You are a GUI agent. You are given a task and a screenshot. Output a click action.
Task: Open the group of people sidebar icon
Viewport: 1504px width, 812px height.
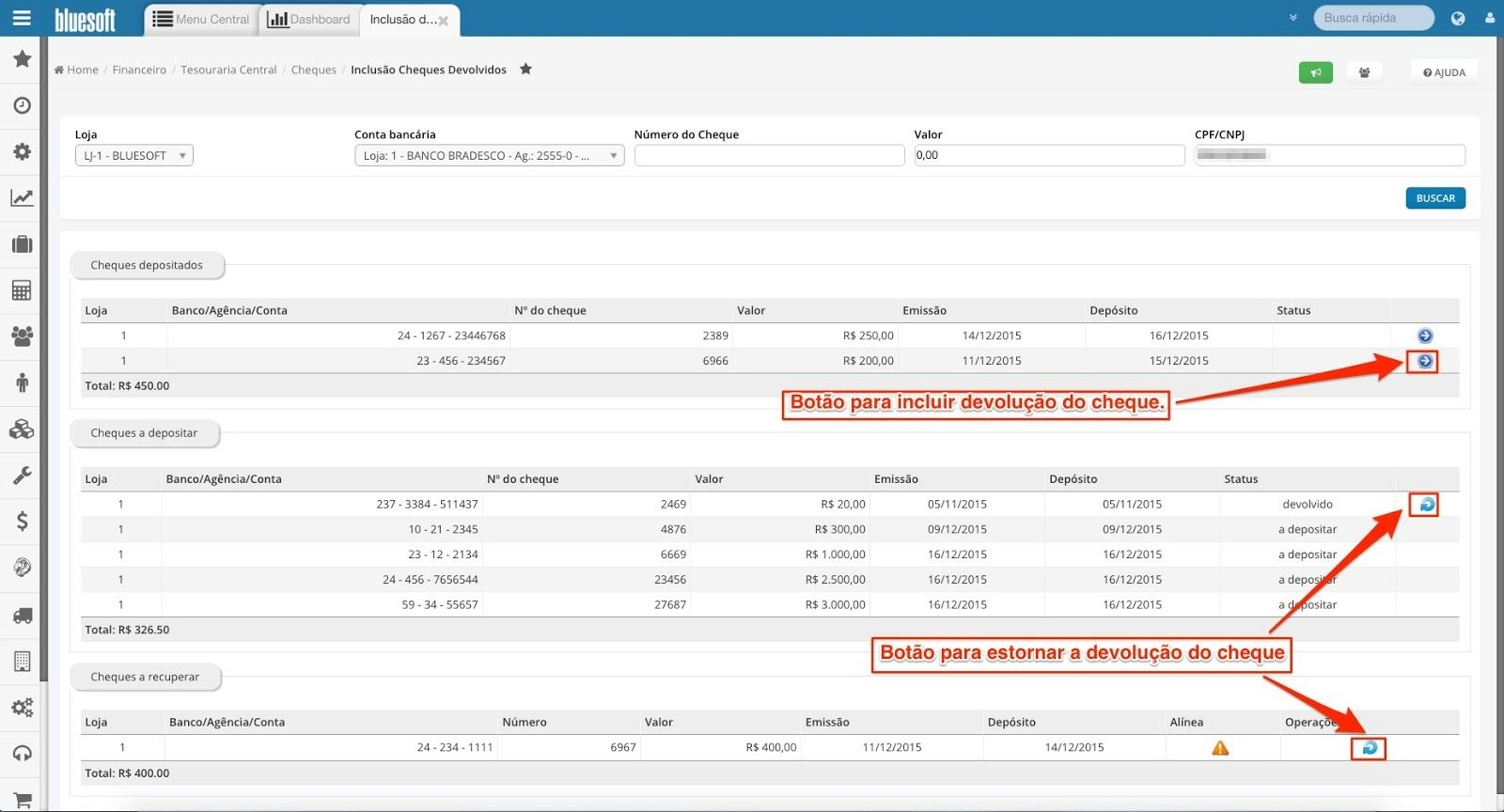click(22, 336)
